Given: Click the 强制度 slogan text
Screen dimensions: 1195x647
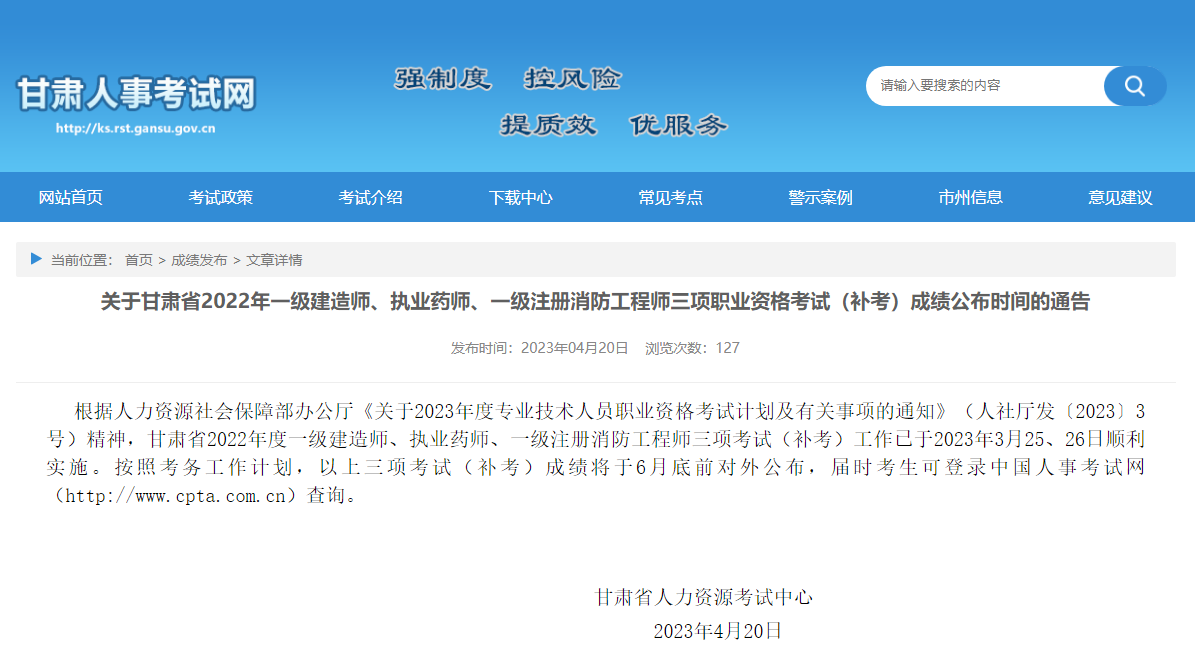Looking at the screenshot, I should [x=443, y=78].
